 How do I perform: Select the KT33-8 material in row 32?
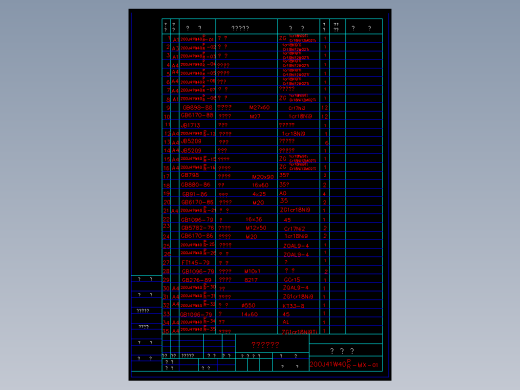point(294,306)
